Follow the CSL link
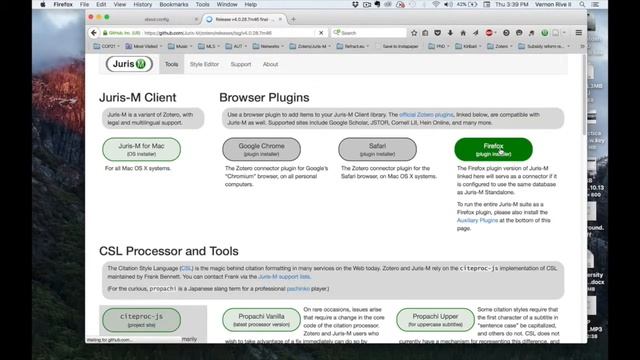This screenshot has width=640, height=360. [x=186, y=268]
